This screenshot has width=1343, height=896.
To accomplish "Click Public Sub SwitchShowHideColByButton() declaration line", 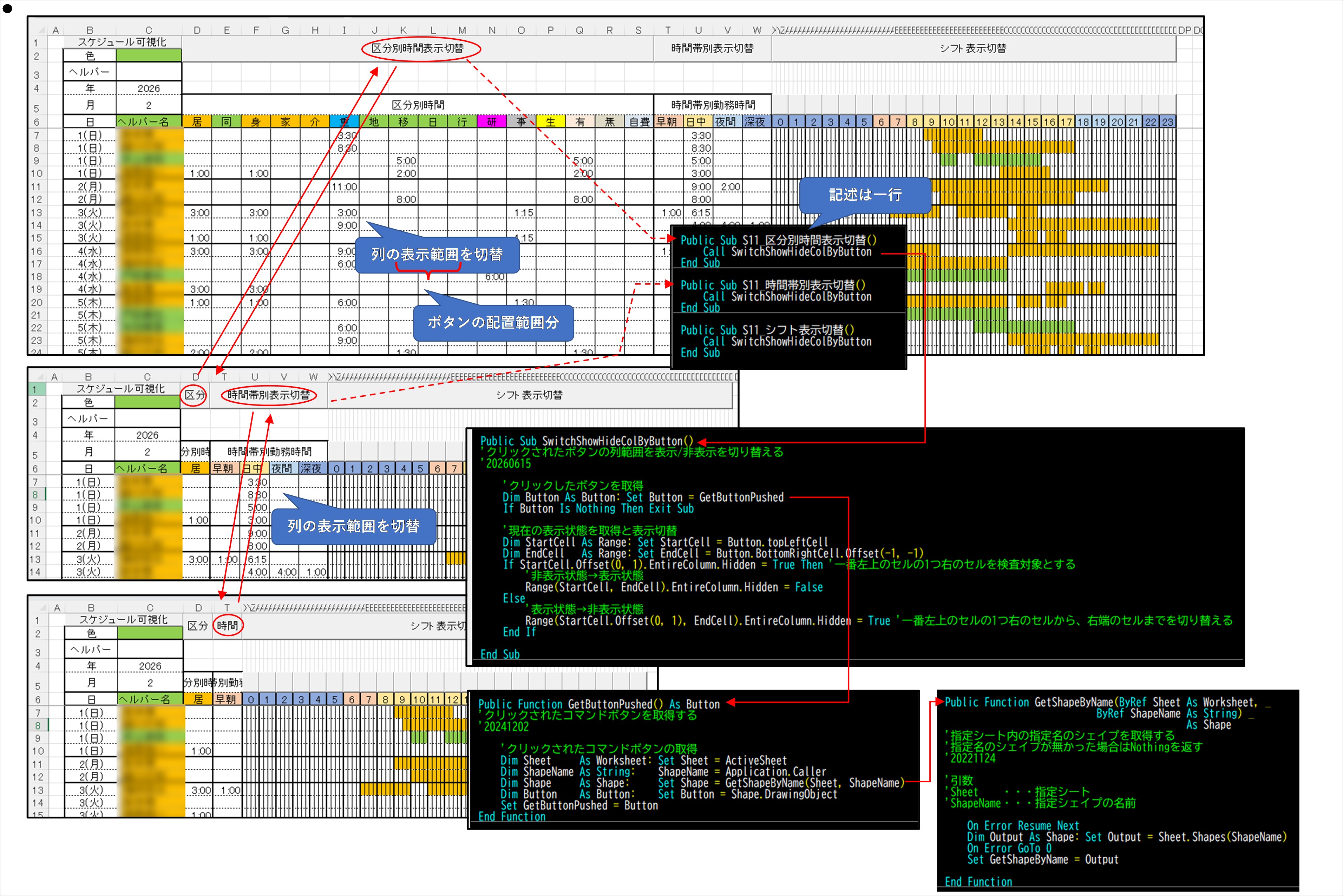I will coord(587,441).
